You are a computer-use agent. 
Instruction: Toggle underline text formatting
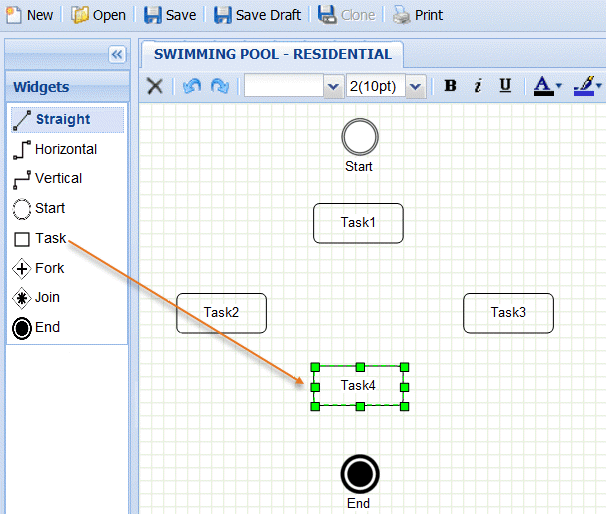point(505,86)
